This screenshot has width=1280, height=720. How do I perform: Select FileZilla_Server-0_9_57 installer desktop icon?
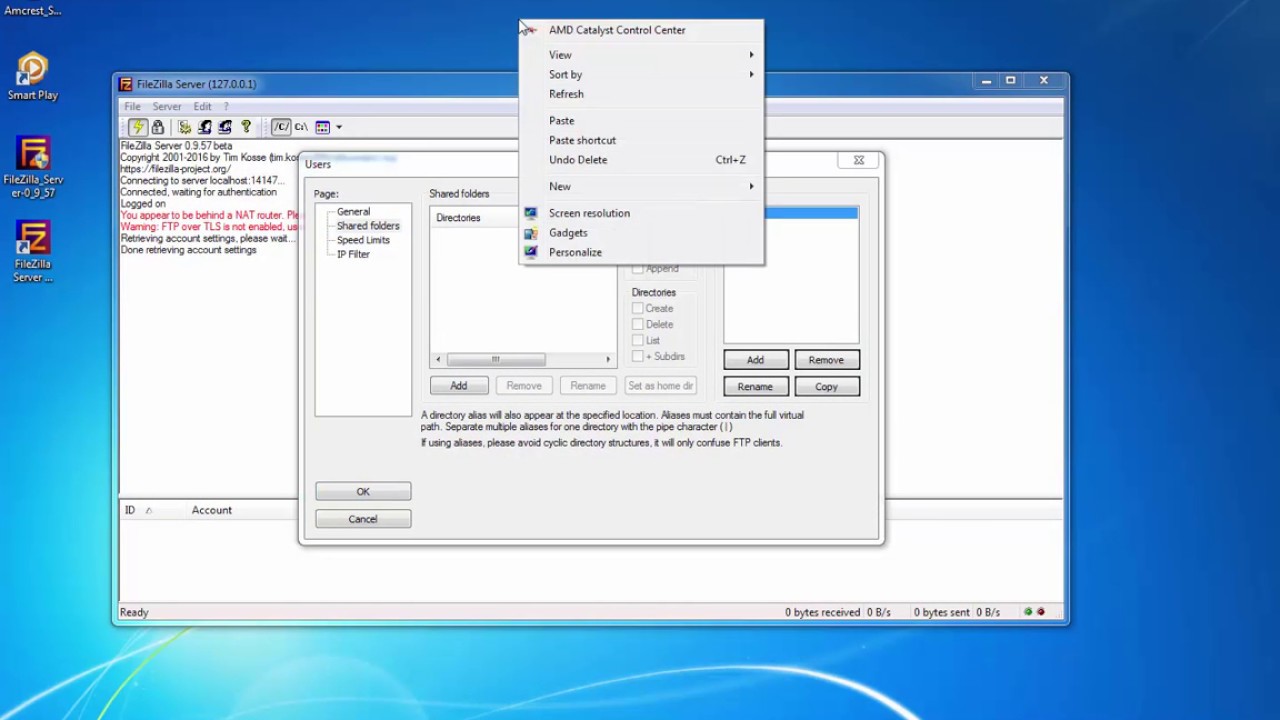pos(33,167)
